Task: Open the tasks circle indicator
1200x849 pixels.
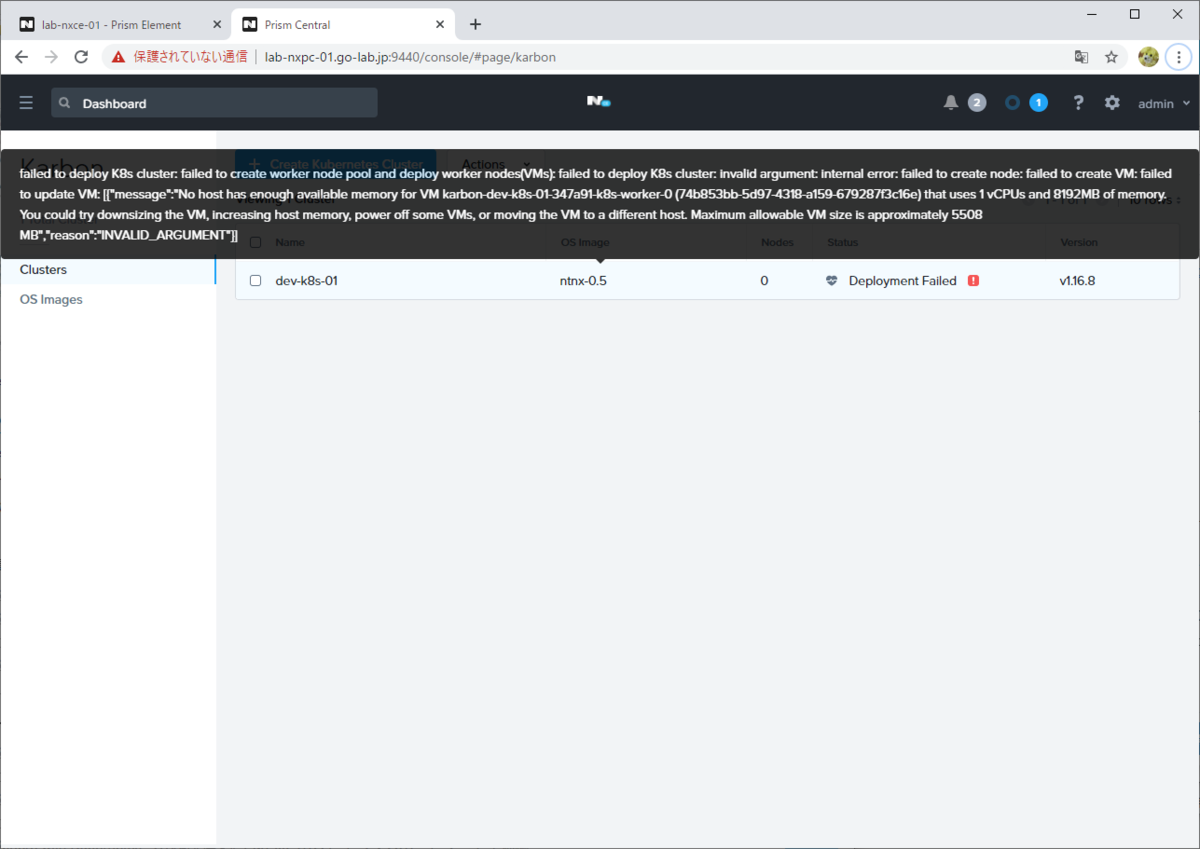Action: point(1012,103)
